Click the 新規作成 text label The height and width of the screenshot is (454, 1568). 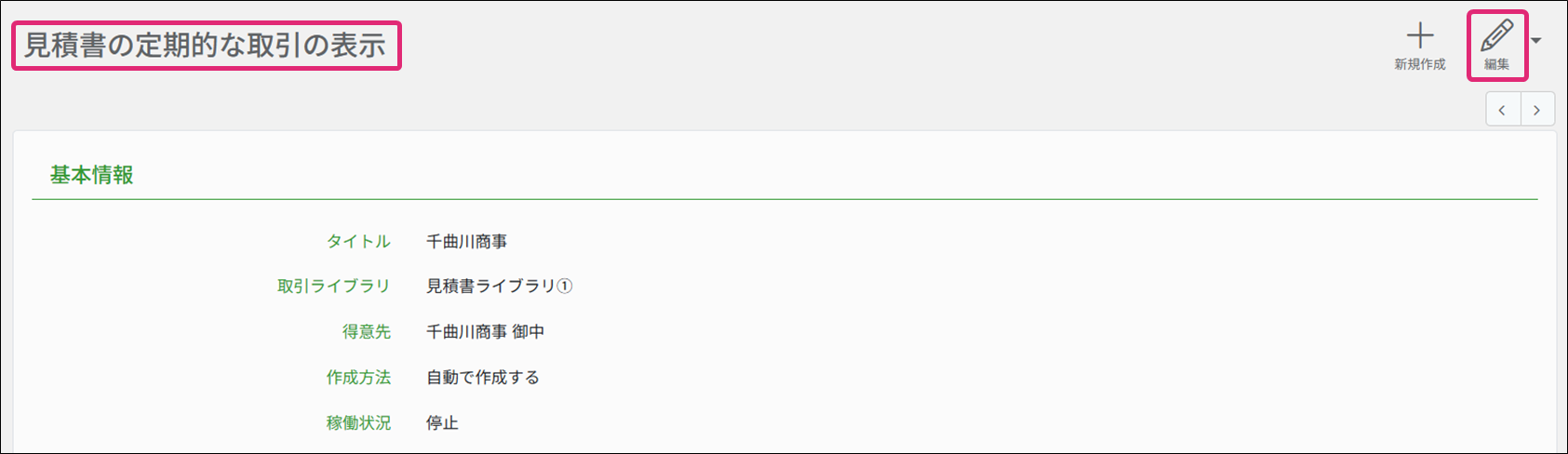tap(1419, 64)
